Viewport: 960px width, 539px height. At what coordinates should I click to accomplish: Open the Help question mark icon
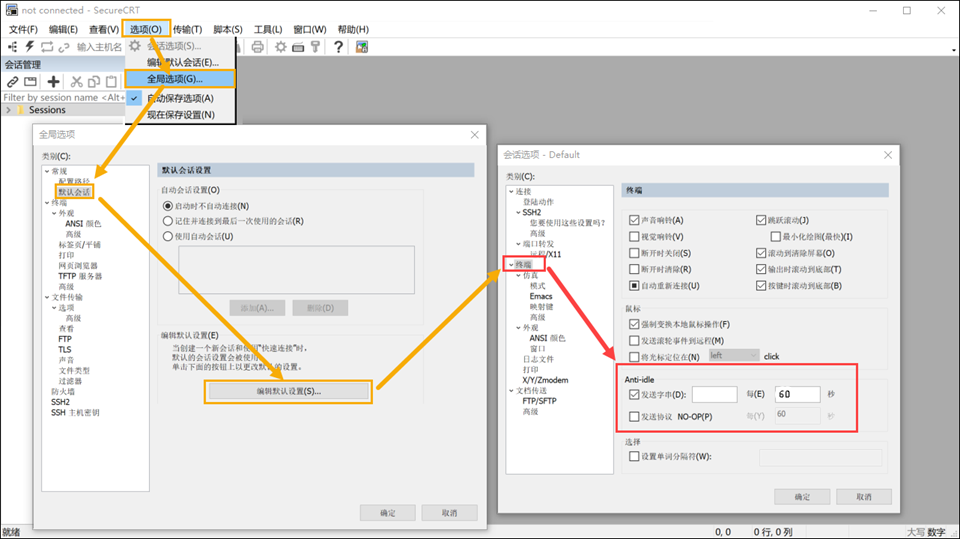tap(338, 47)
